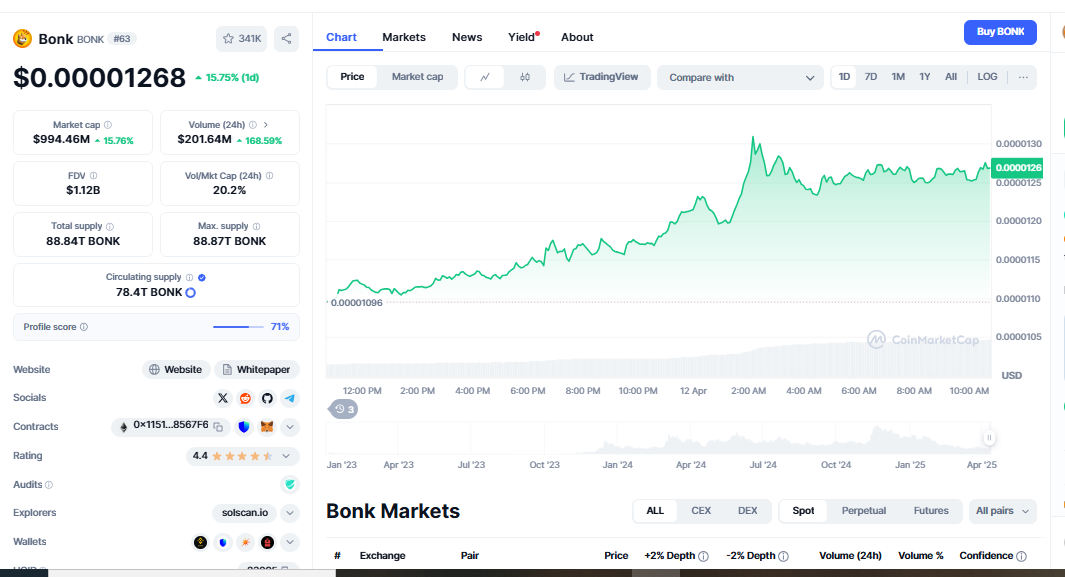Show info tooltip for FDV

(x=94, y=176)
